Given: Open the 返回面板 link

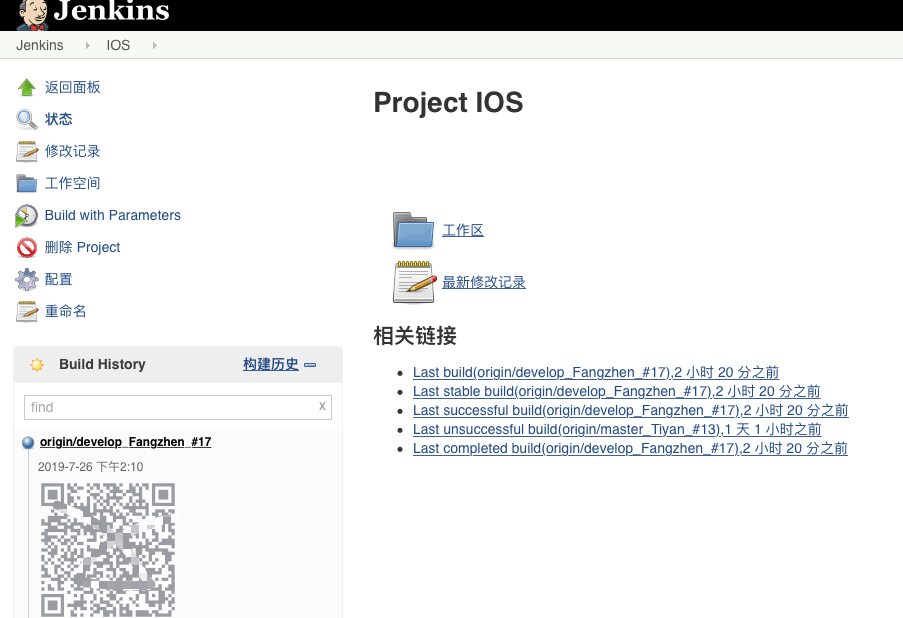Looking at the screenshot, I should click(x=73, y=88).
